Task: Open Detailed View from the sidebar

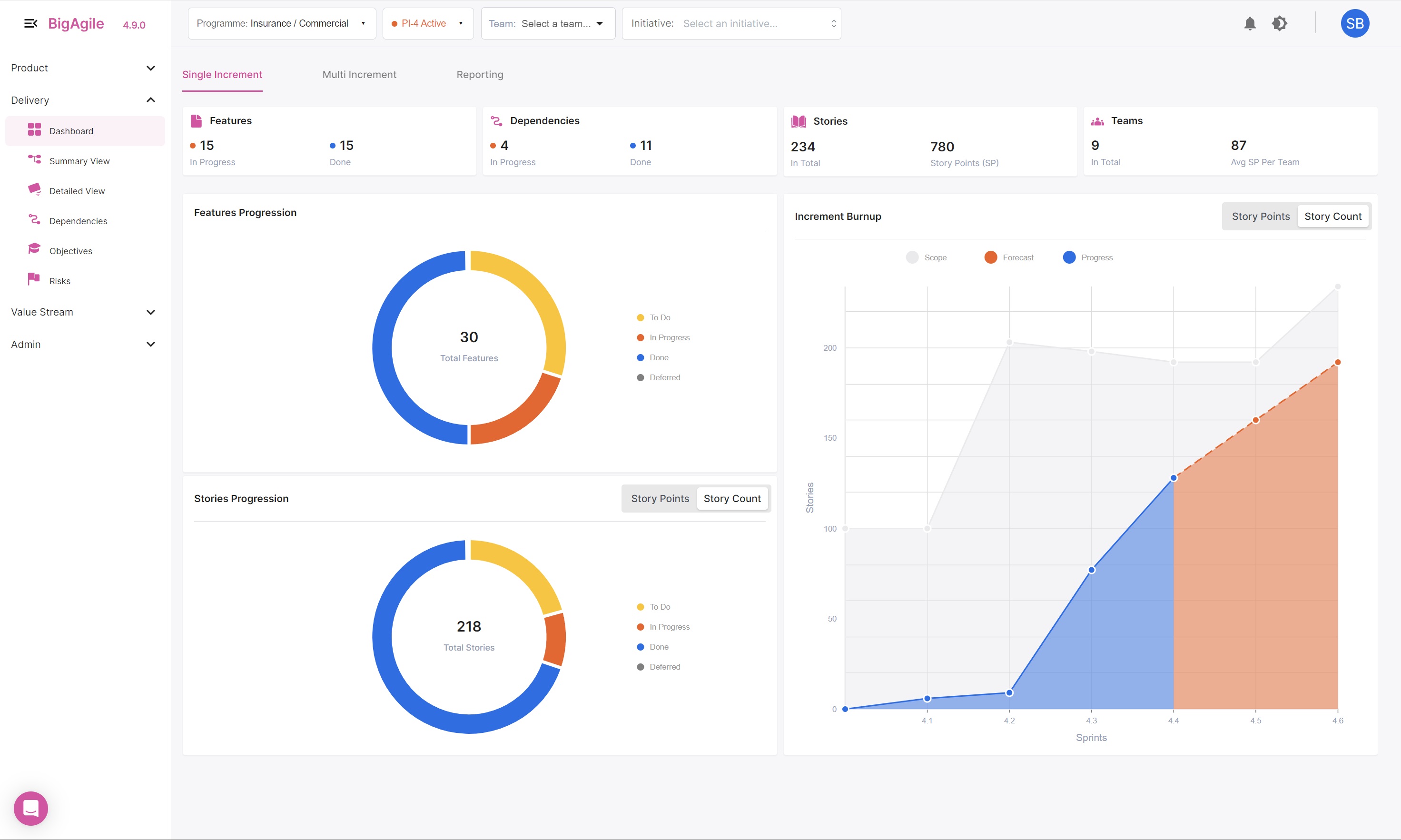Action: point(77,191)
